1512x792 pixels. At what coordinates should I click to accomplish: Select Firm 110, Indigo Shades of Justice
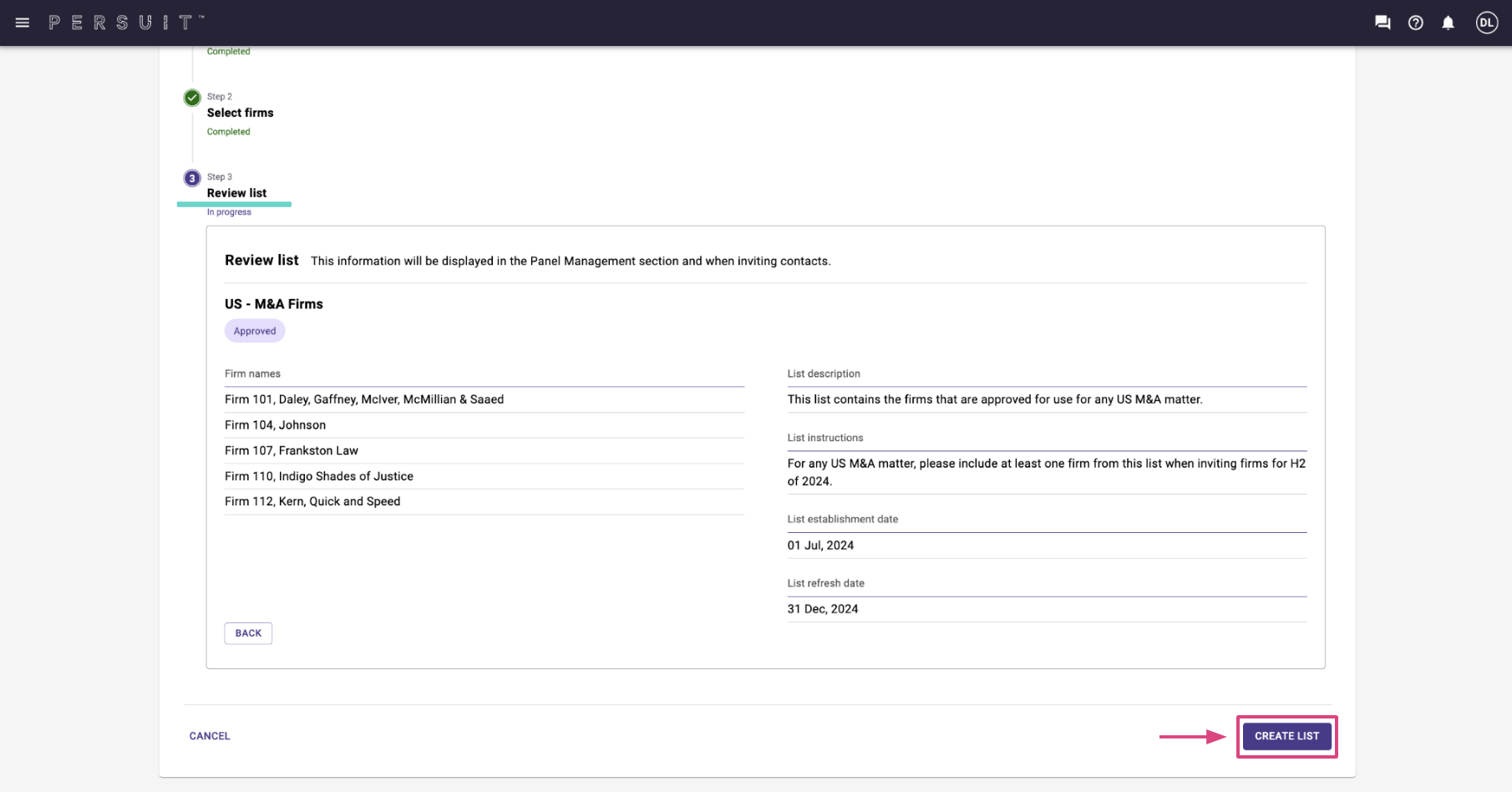(x=318, y=476)
